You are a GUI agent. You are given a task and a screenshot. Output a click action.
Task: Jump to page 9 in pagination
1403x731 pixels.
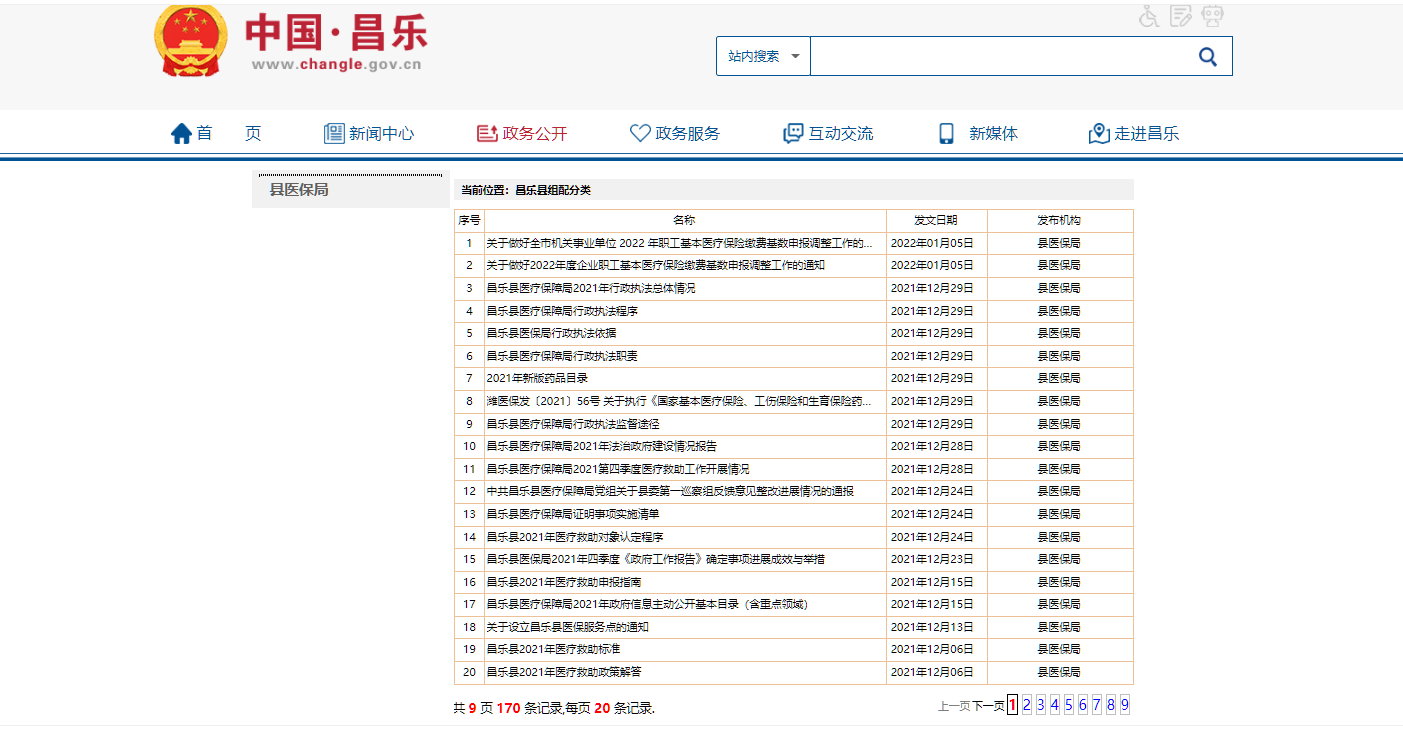click(1125, 705)
